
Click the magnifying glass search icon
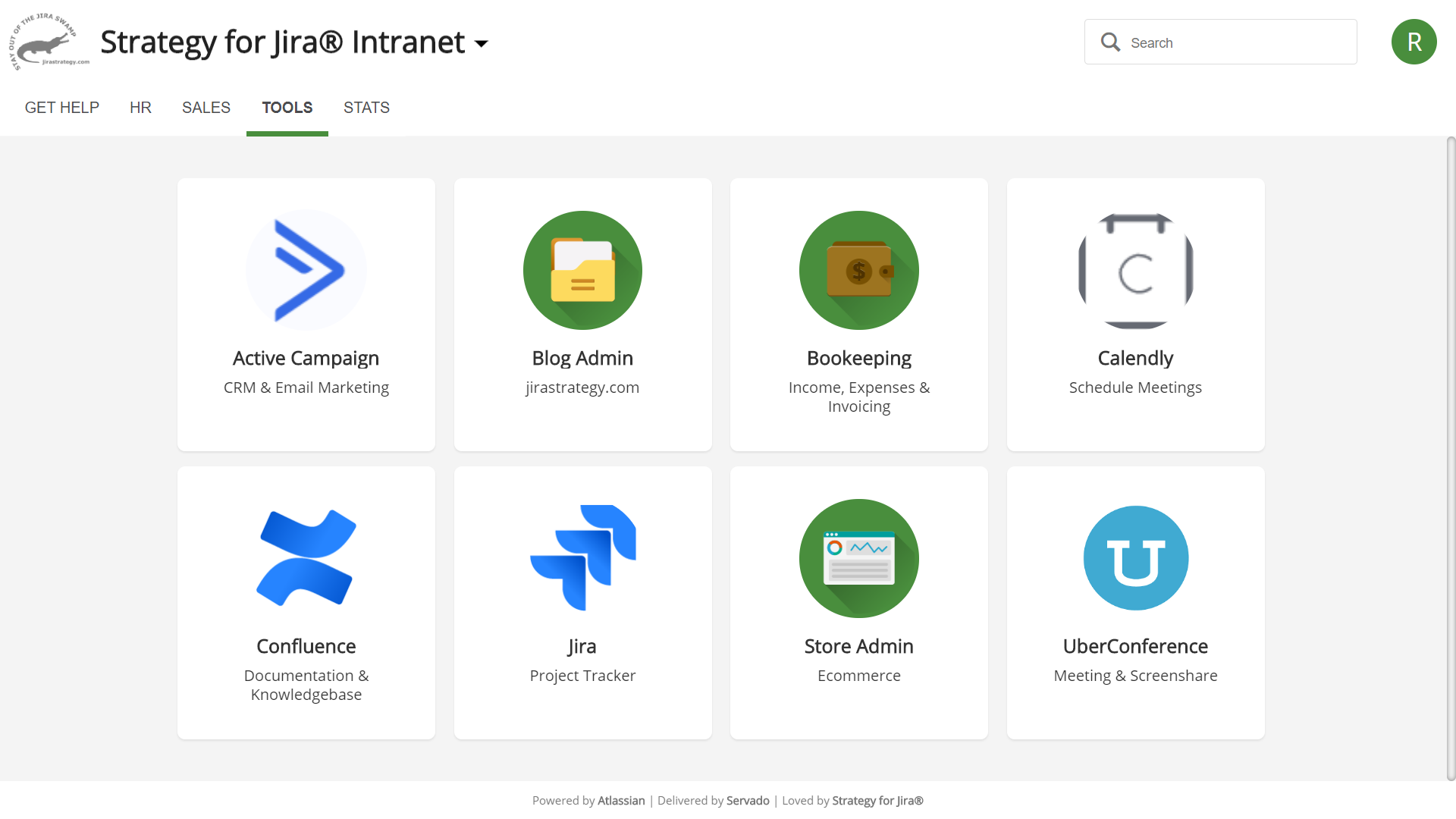1110,42
